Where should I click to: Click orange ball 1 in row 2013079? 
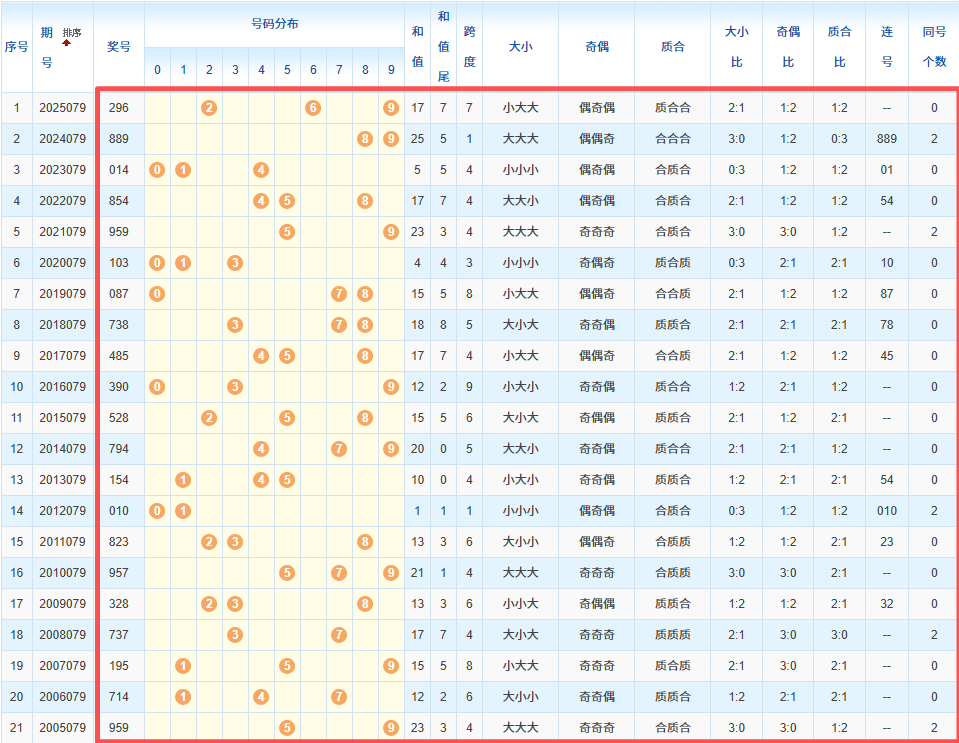pyautogui.click(x=183, y=480)
